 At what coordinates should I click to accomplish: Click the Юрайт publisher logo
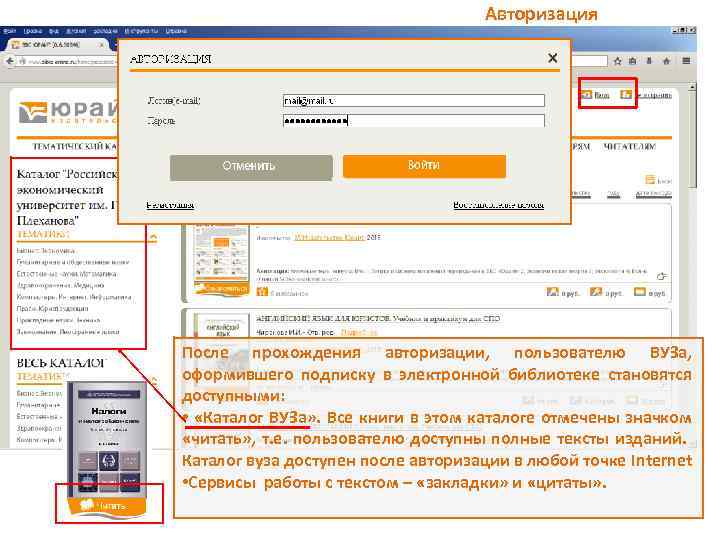[x=67, y=112]
